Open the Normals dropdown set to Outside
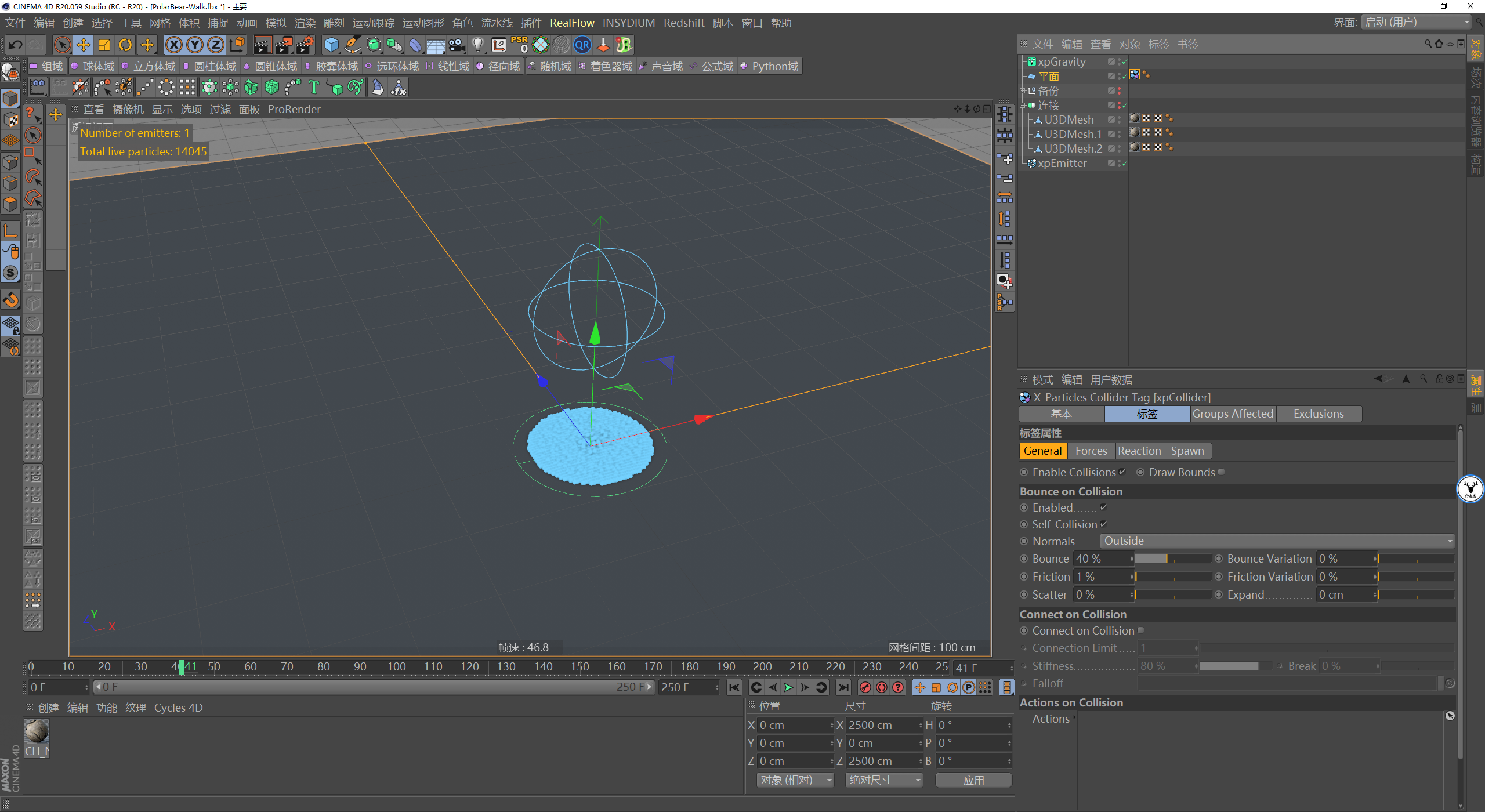This screenshot has width=1485, height=812. click(x=1276, y=541)
